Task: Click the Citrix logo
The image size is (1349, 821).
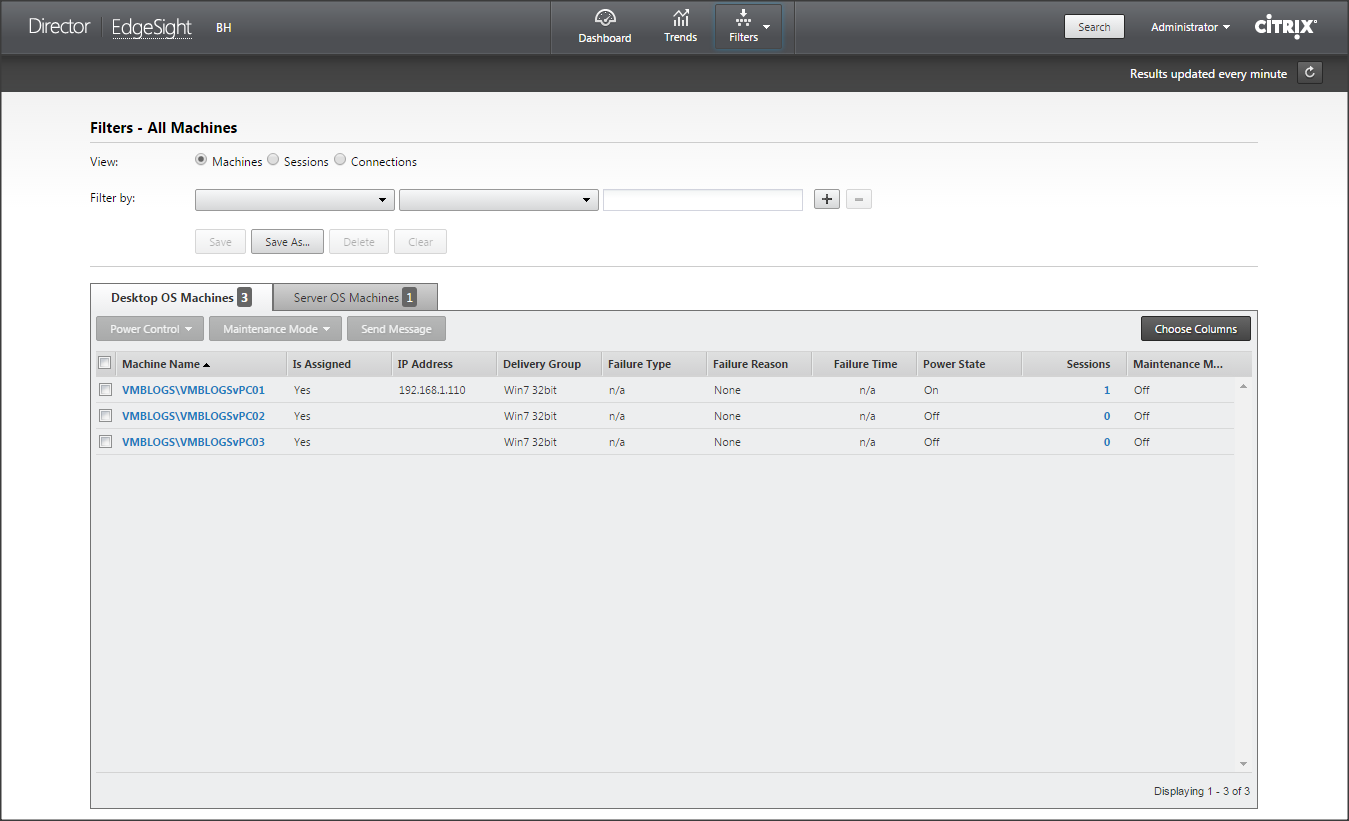Action: coord(1285,27)
